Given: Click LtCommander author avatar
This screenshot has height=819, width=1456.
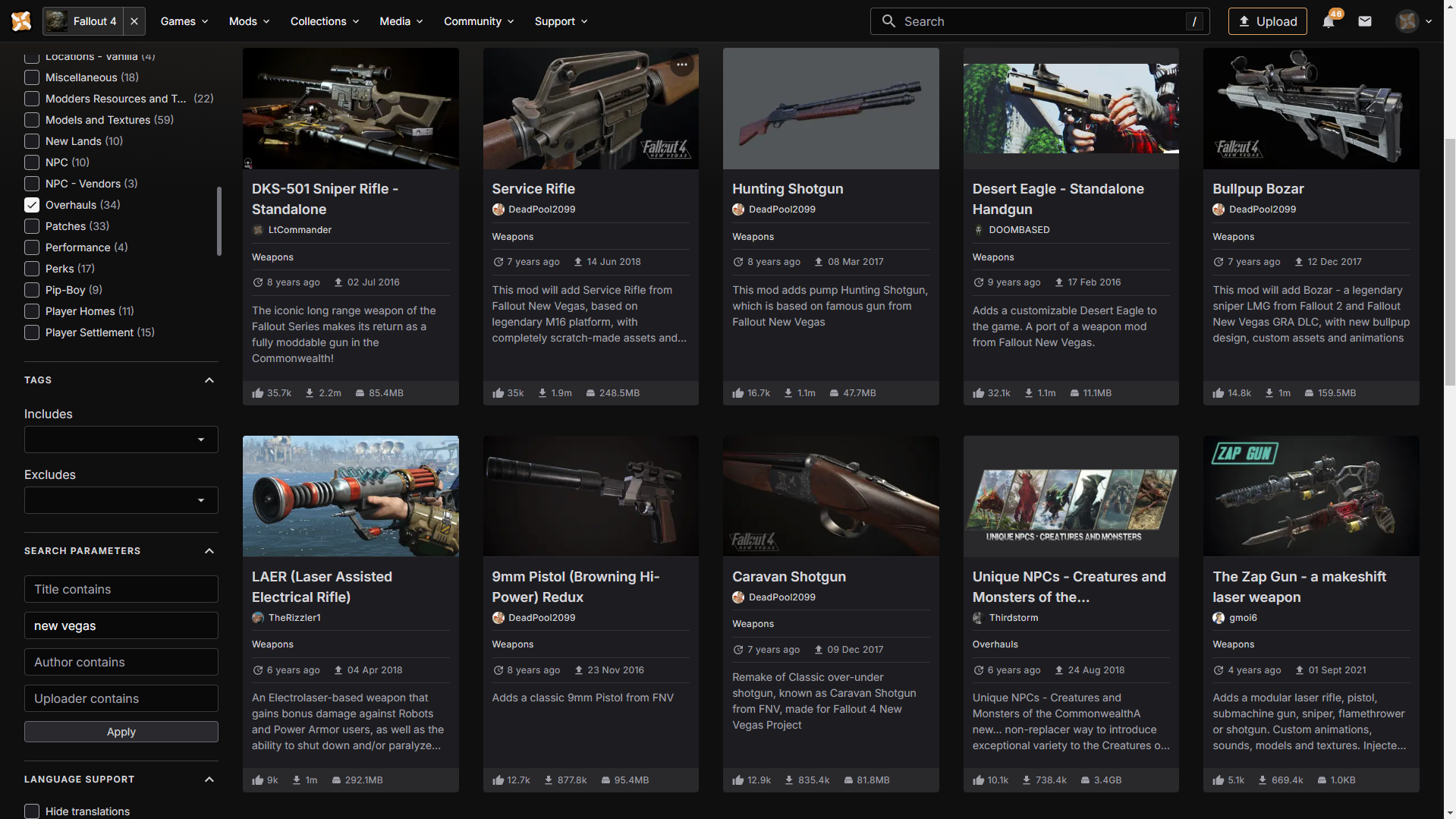Looking at the screenshot, I should (x=258, y=230).
